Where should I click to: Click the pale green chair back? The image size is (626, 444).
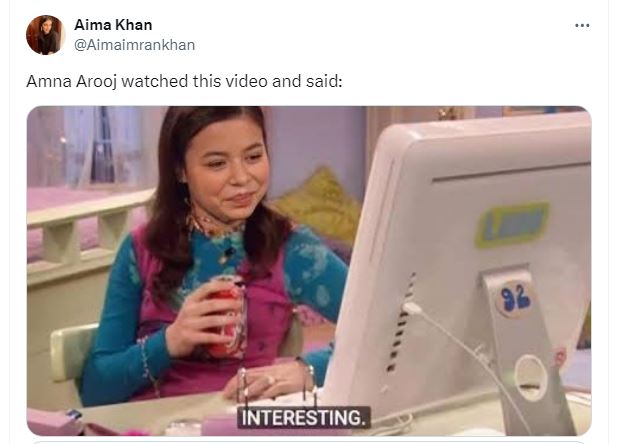pyautogui.click(x=72, y=351)
